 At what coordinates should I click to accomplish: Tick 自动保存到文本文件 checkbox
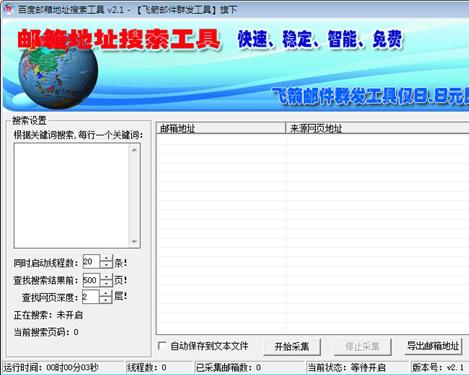click(162, 346)
